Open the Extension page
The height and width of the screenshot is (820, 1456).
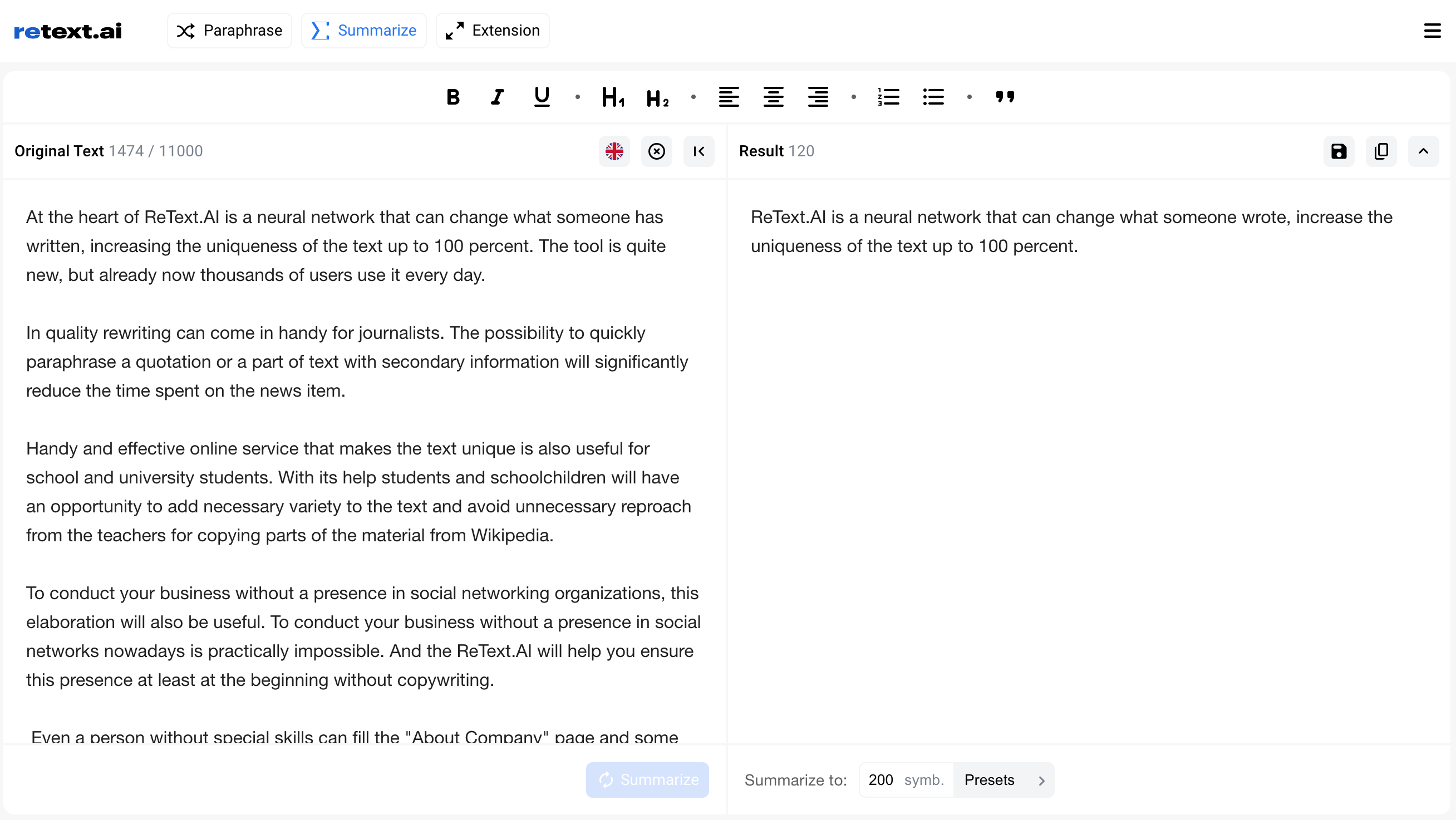tap(492, 30)
